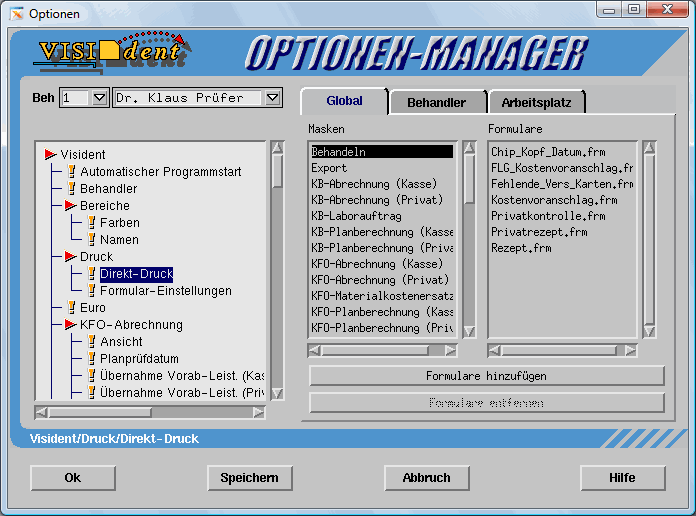Collapse the KFO-Abrechnung red triangle
Viewport: 696px width, 516px height.
pos(70,325)
